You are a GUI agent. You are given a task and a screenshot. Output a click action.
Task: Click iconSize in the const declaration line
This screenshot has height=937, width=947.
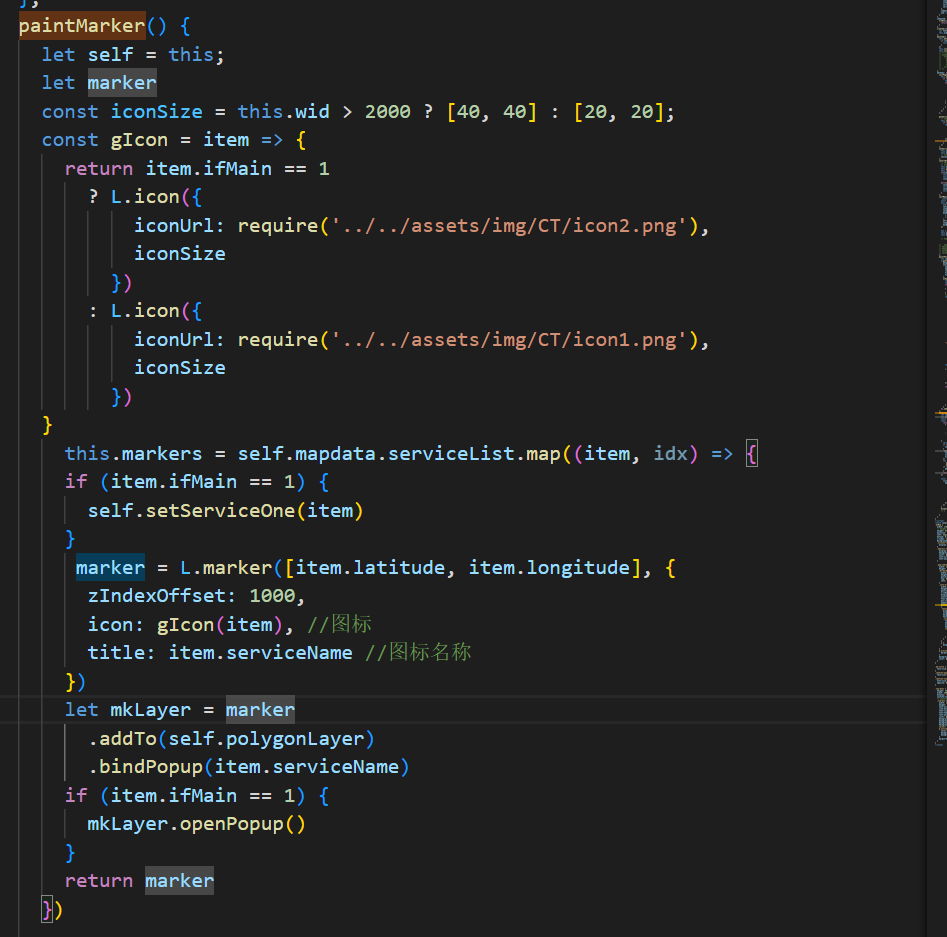(156, 111)
